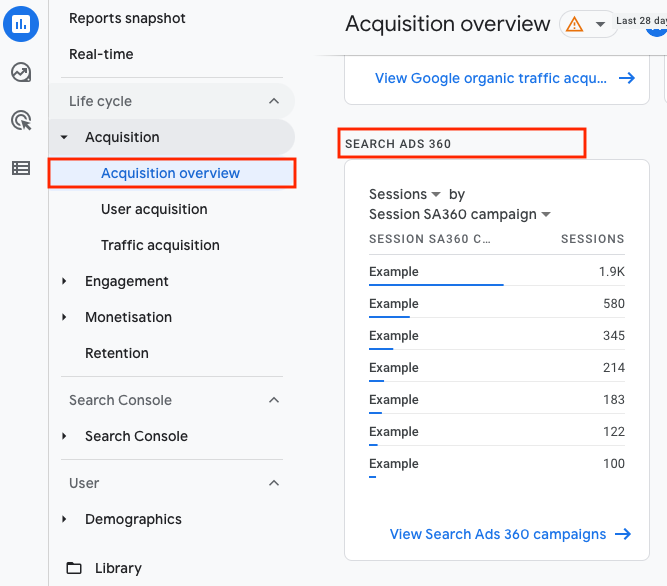The width and height of the screenshot is (667, 586).
Task: Open the Library link
Action: tap(118, 568)
